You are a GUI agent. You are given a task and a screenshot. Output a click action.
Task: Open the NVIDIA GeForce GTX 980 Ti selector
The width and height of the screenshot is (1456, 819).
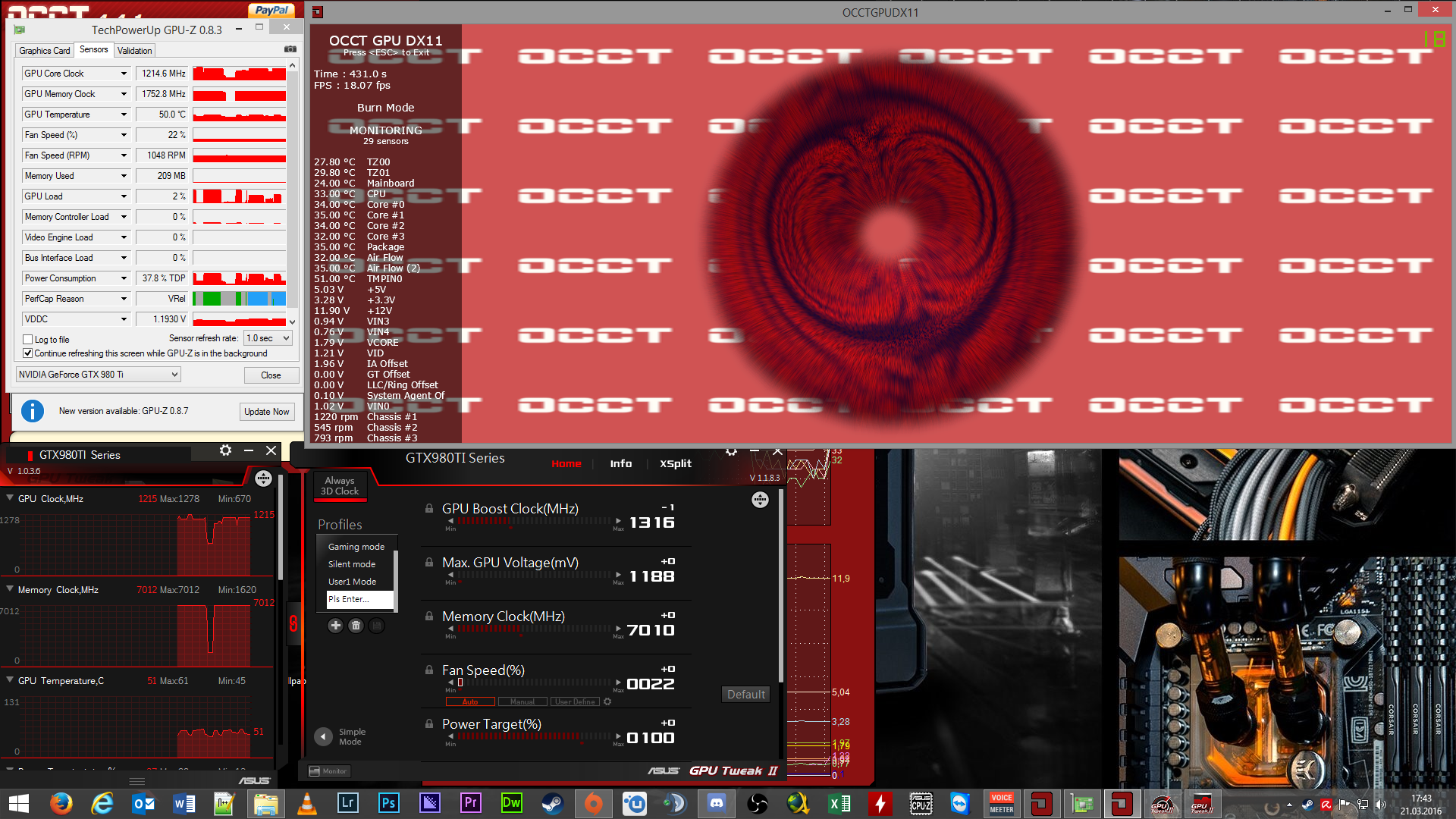tap(99, 375)
